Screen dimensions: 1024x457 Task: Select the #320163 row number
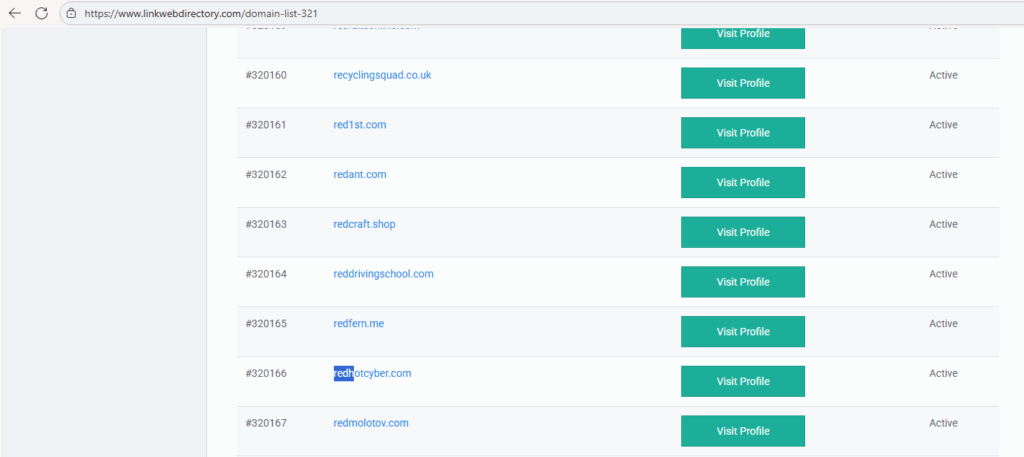point(266,224)
